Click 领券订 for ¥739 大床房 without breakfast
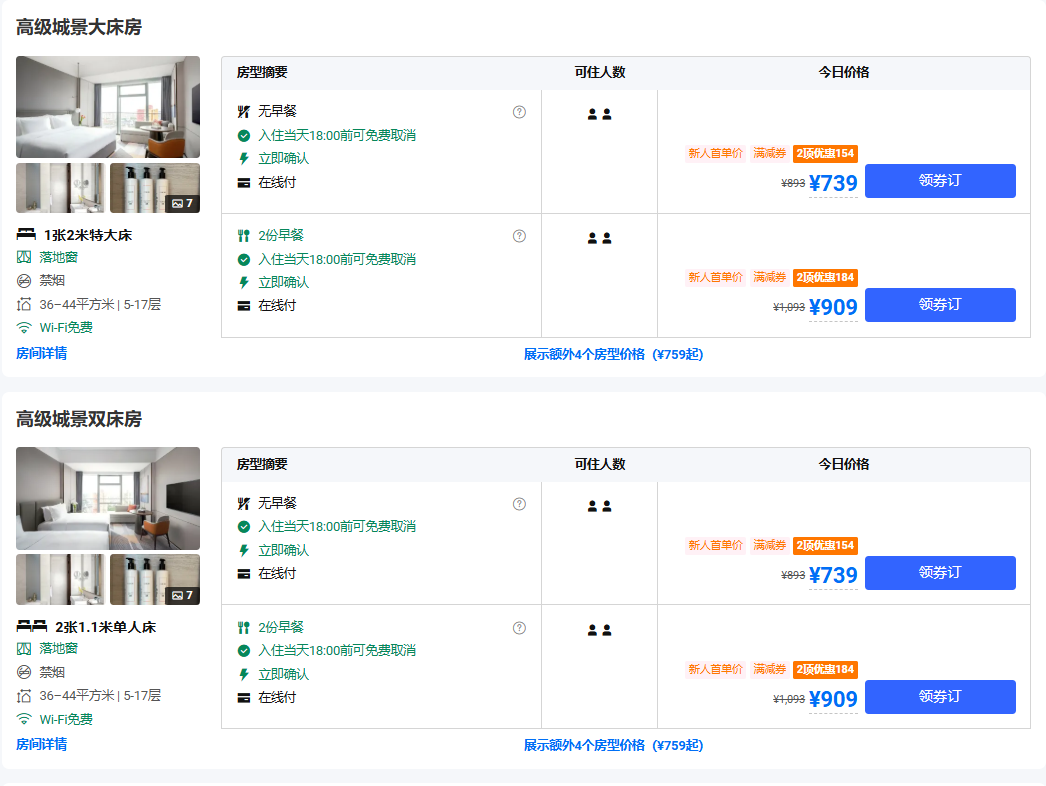 [x=939, y=181]
